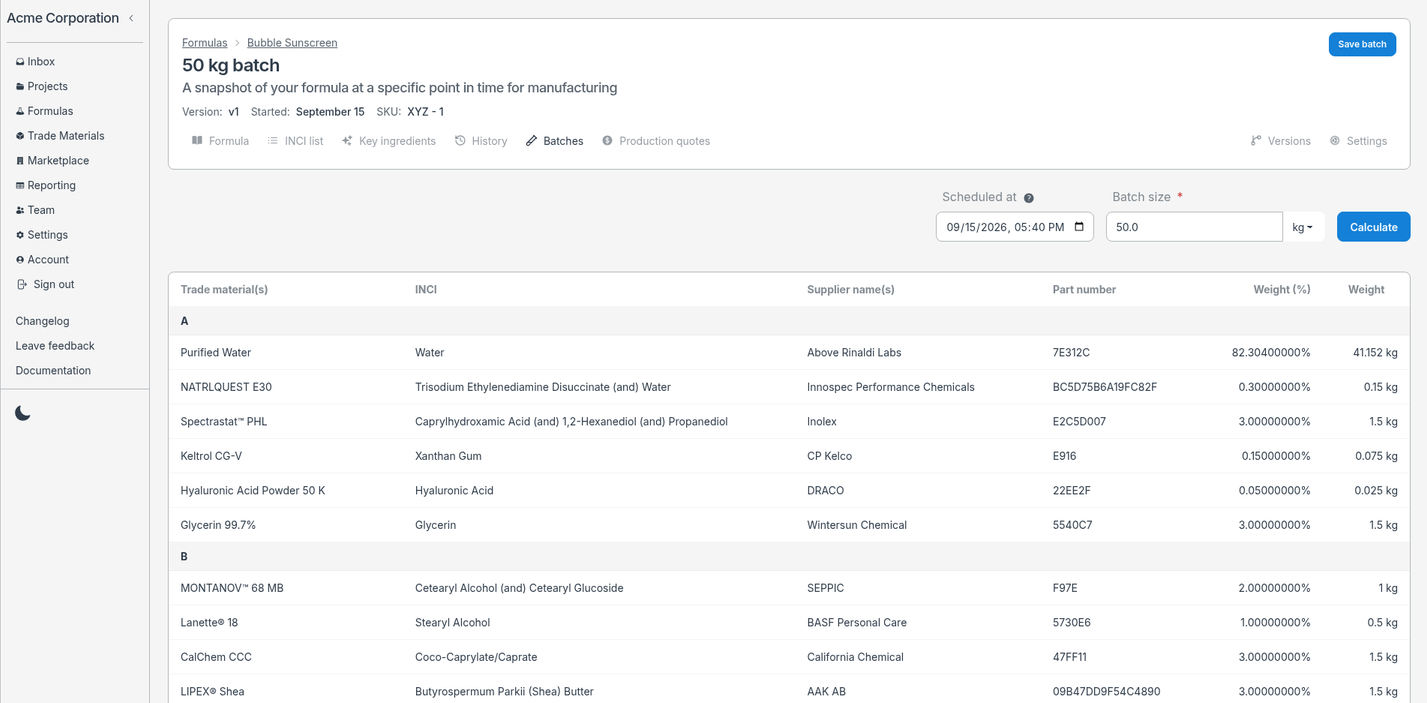Open the kg unit dropdown

[x=1304, y=227]
